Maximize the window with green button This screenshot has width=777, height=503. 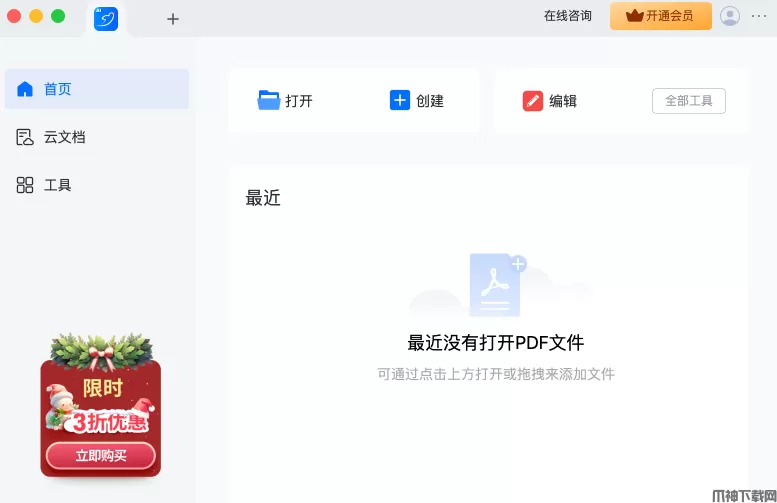click(x=58, y=16)
